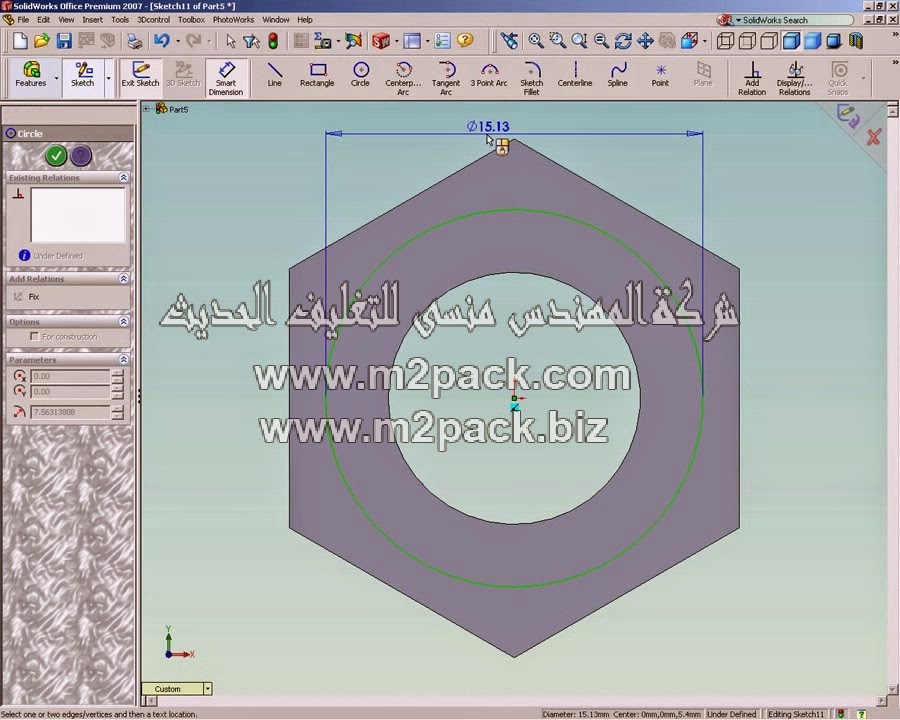
Task: Click the Rebuild traffic light icon
Action: point(273,41)
